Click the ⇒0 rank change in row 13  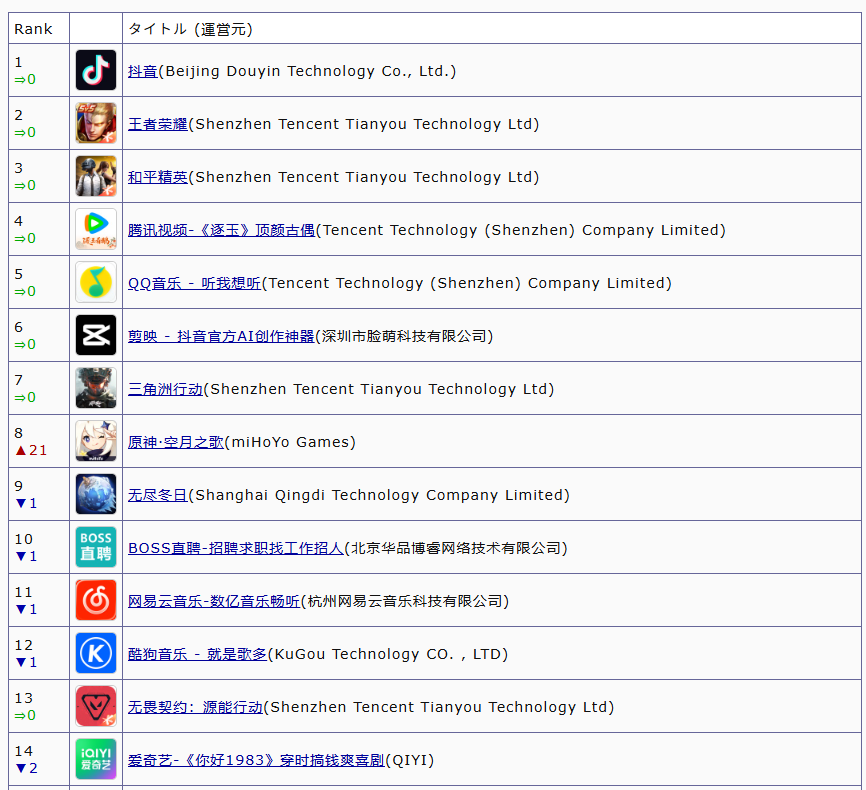click(x=25, y=715)
